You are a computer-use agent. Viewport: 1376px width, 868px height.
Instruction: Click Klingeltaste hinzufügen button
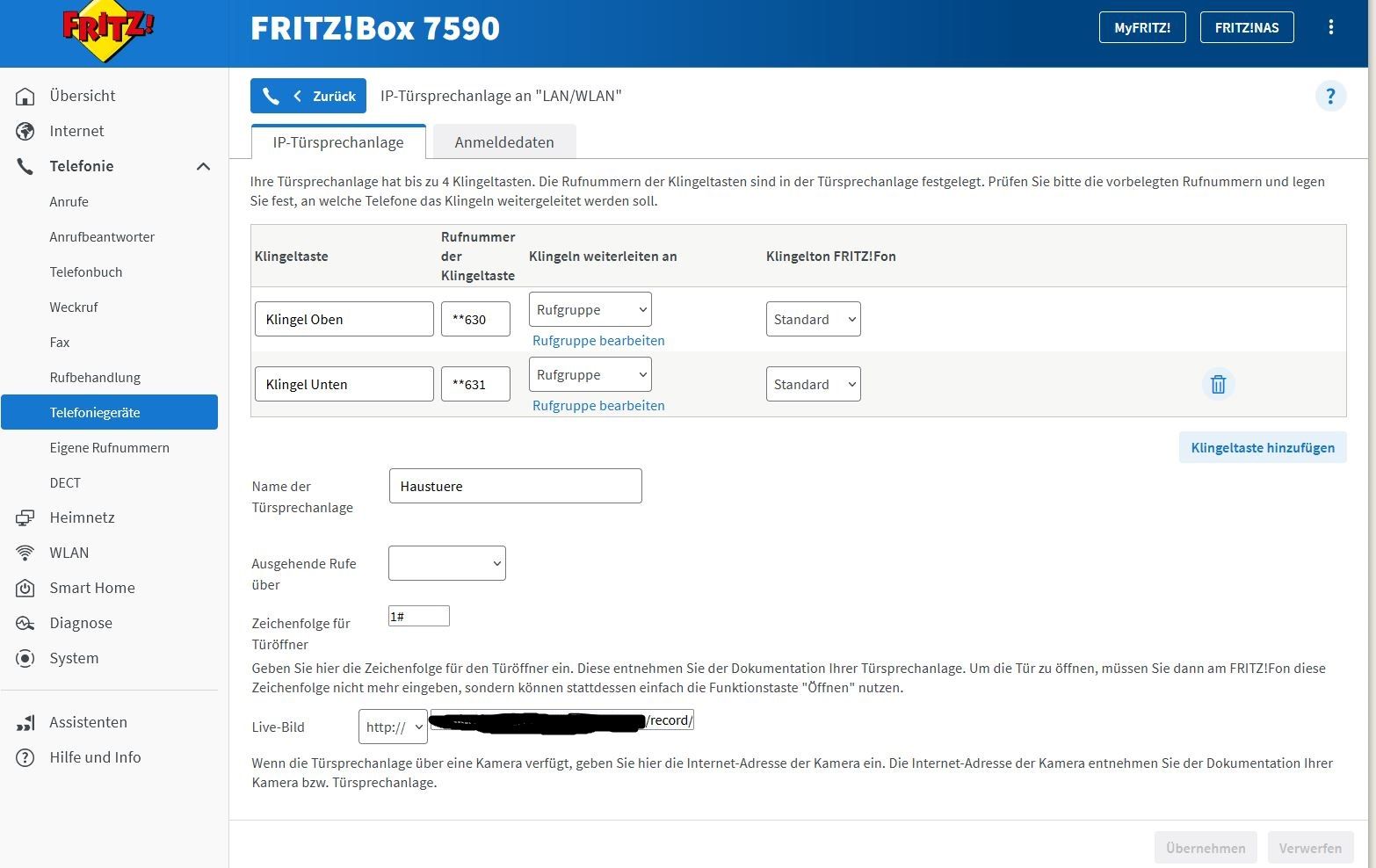[x=1263, y=447]
